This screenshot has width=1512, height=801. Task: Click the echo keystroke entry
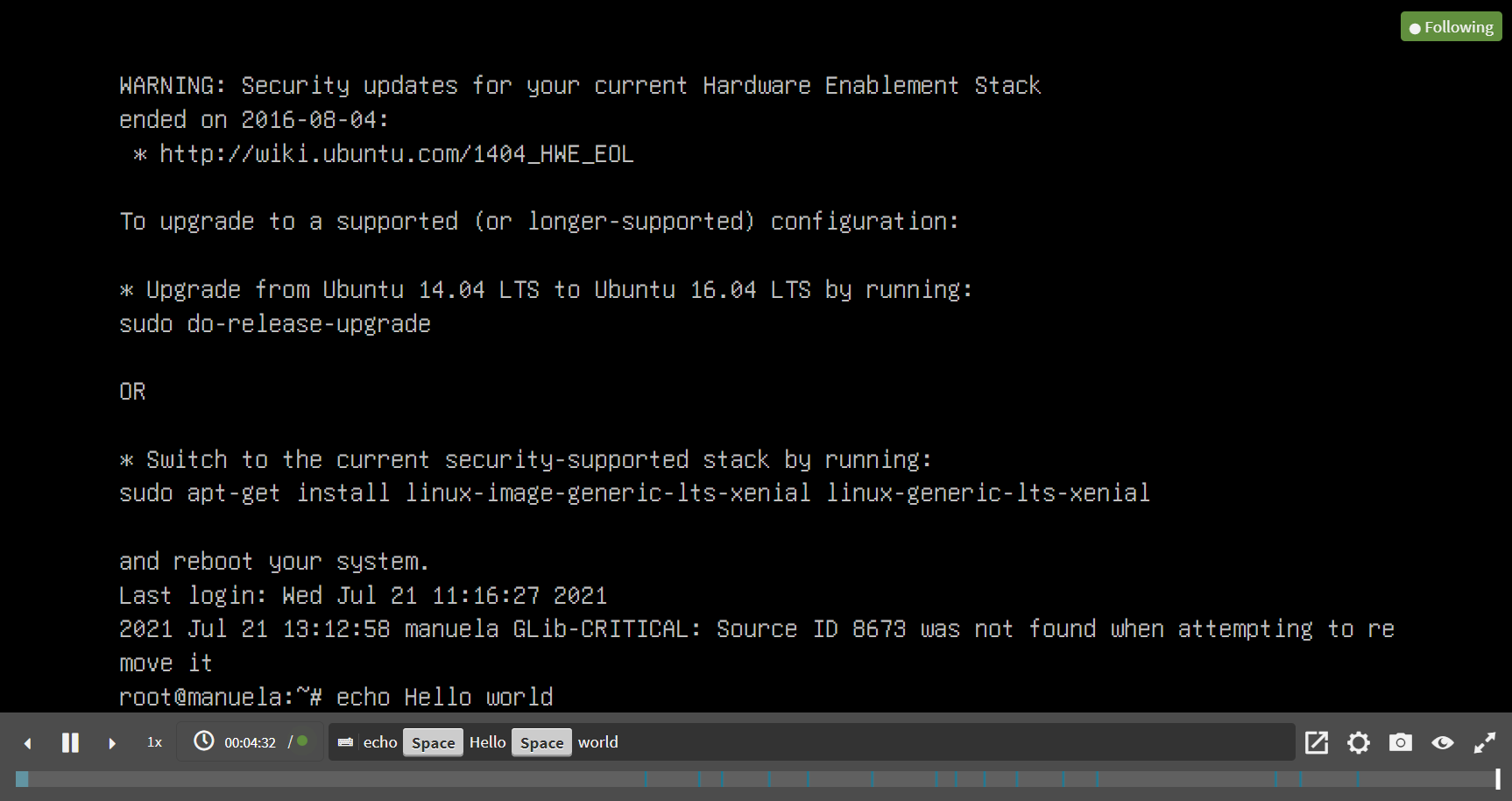click(x=380, y=742)
